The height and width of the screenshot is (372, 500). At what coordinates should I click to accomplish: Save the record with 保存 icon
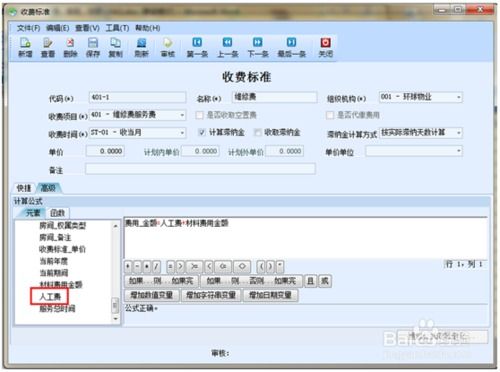point(93,47)
